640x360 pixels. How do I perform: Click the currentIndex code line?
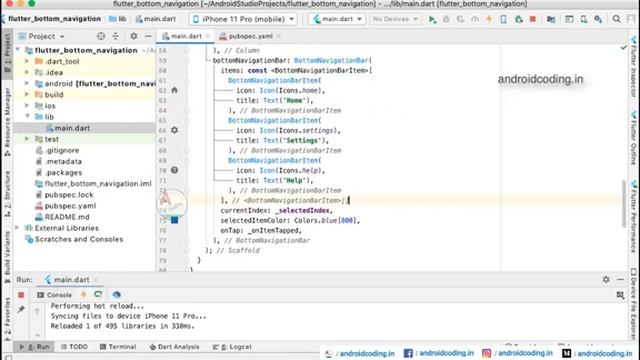point(277,211)
